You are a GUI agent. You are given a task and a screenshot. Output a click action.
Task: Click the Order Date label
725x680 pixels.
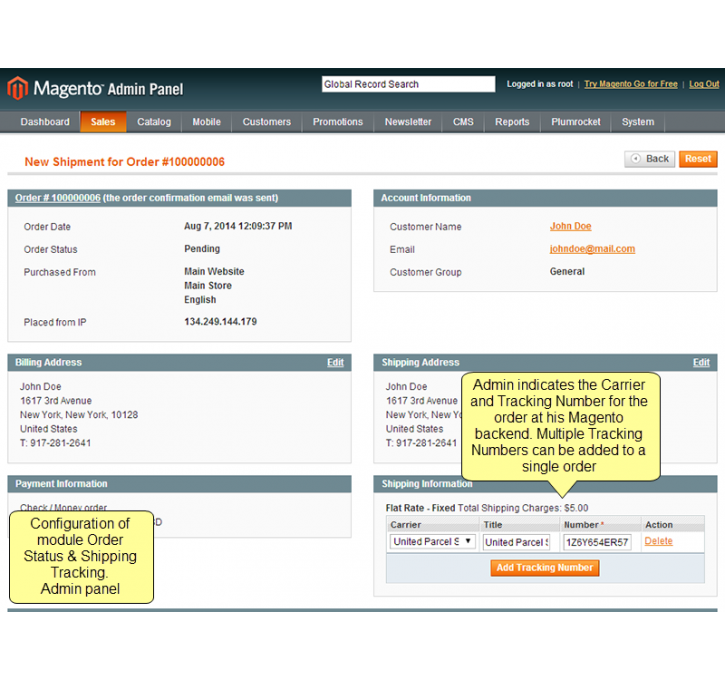47,227
